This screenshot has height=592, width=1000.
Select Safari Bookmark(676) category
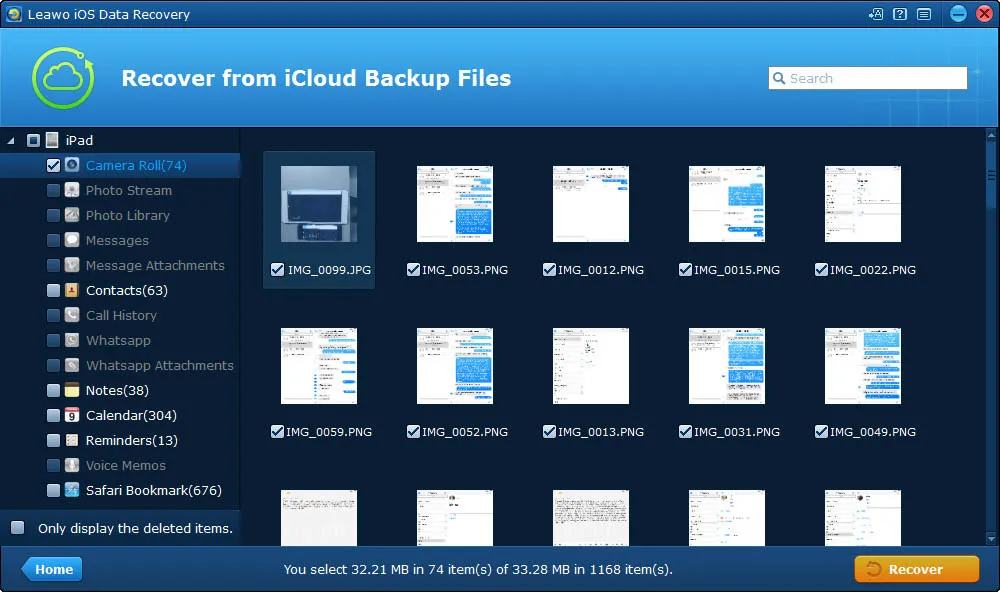click(x=154, y=490)
